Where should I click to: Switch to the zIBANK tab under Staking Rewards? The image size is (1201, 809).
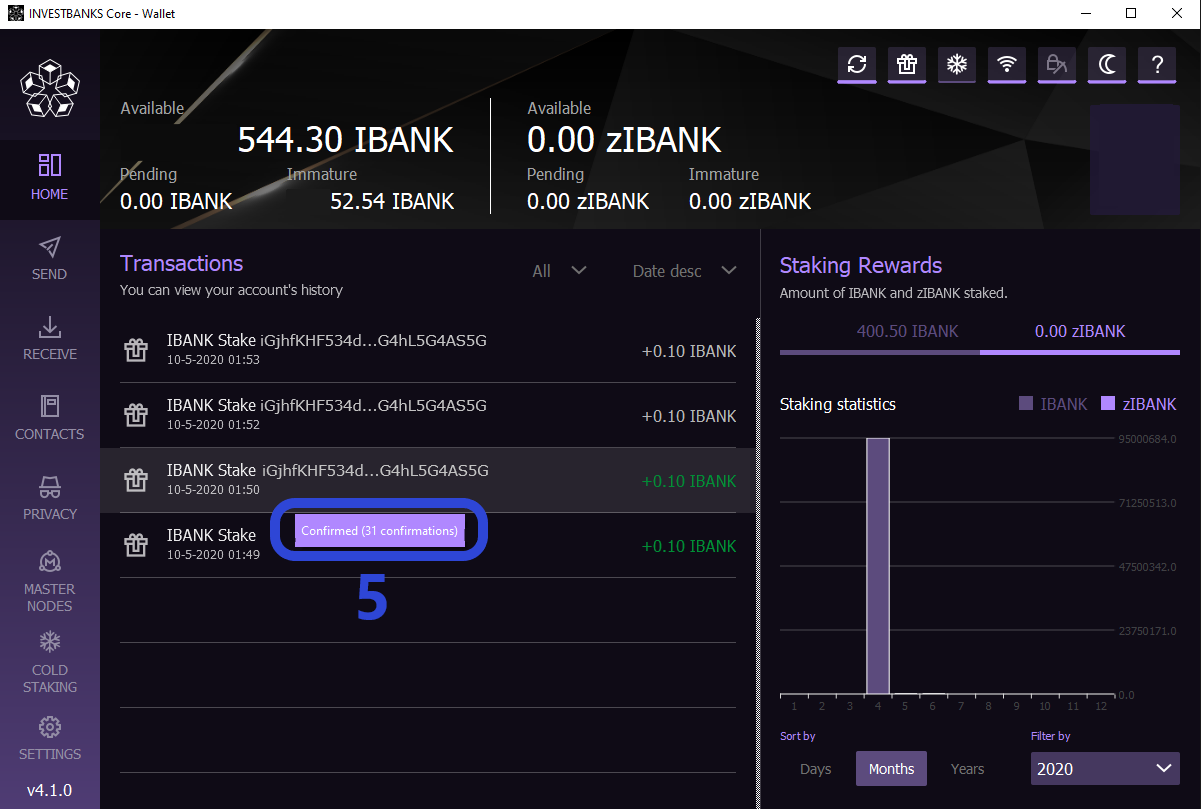click(1080, 334)
